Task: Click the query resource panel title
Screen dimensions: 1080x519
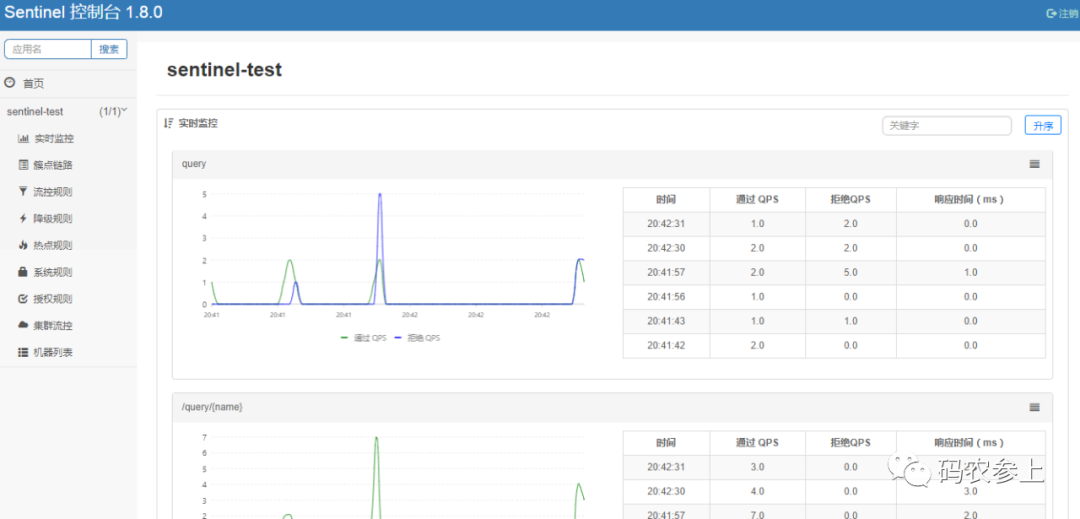Action: pos(194,164)
